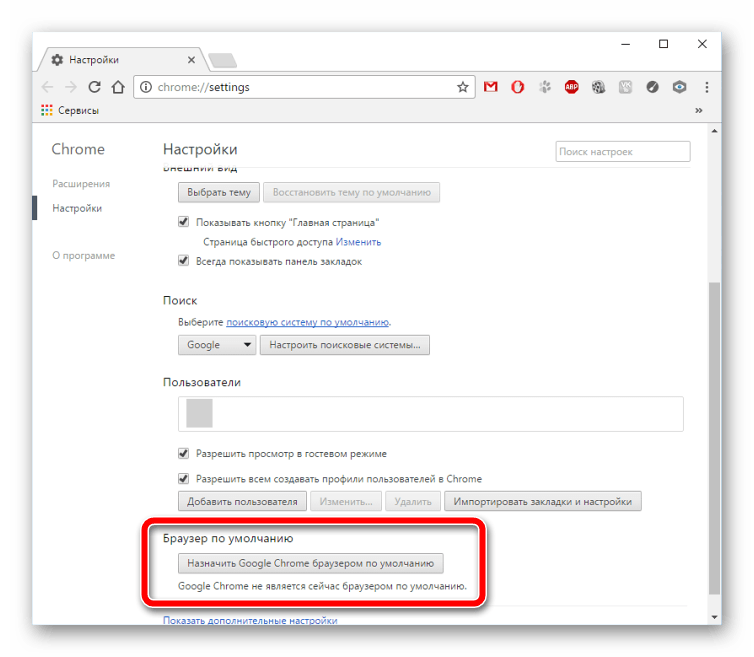Click the Home page icon in toolbar
Viewport: 754px width, 657px height.
pos(118,87)
